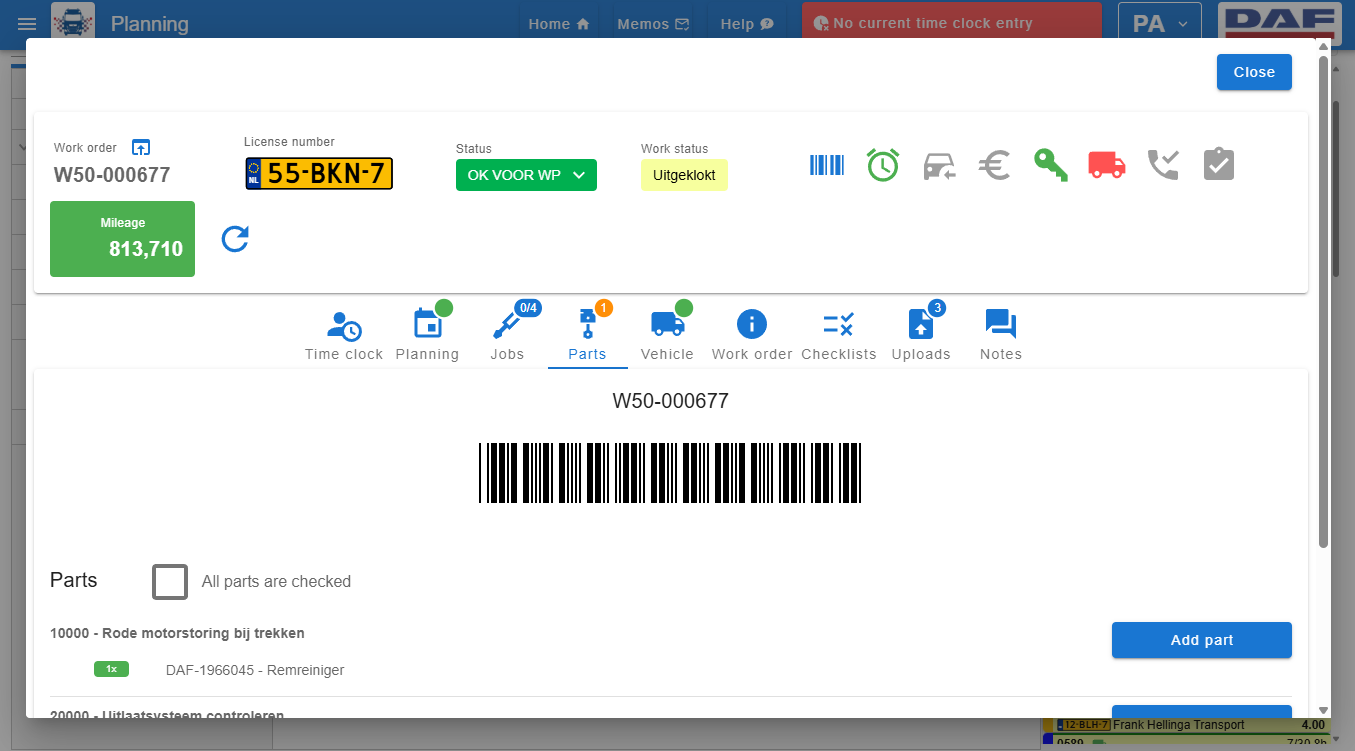
Task: Open the Jobs tab
Action: (507, 336)
